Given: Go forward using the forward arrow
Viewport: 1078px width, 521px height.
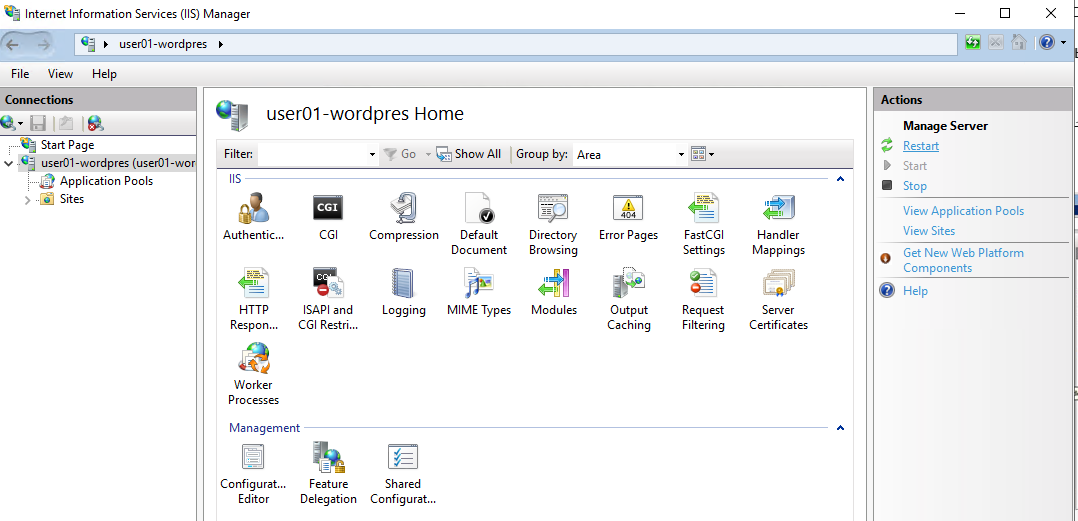Looking at the screenshot, I should pyautogui.click(x=43, y=45).
